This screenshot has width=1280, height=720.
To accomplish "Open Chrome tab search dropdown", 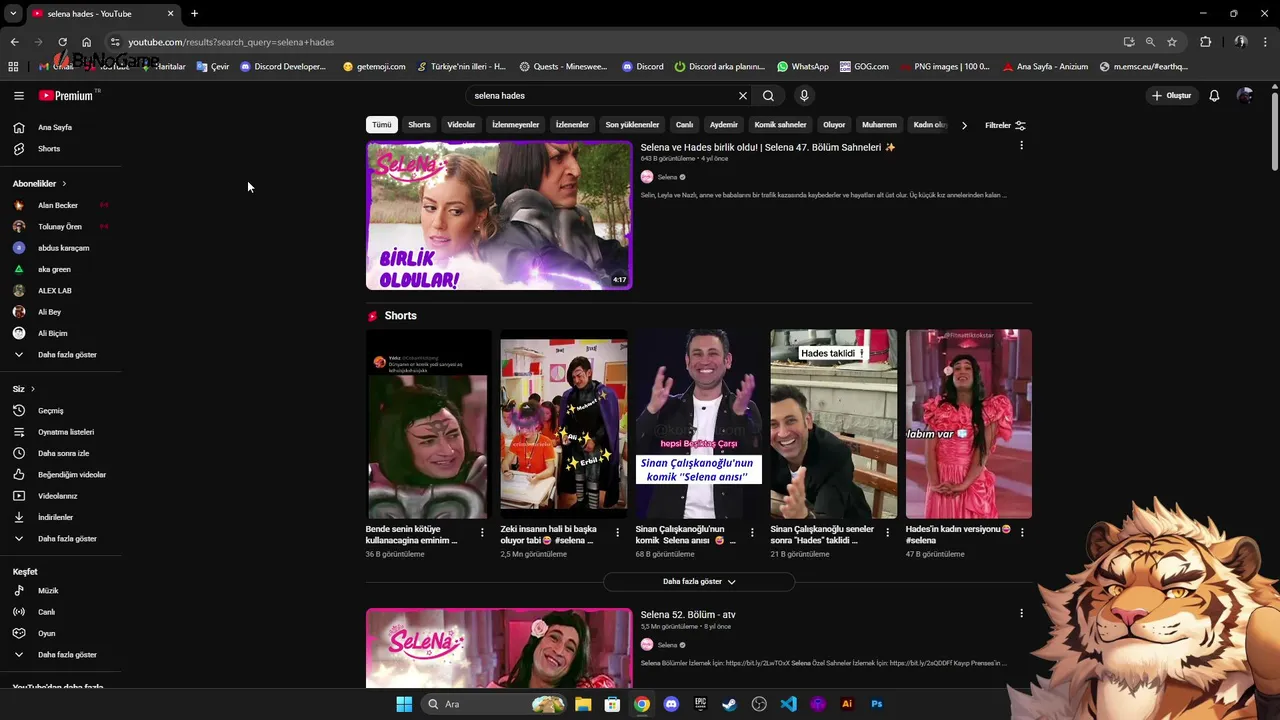I will pos(13,13).
